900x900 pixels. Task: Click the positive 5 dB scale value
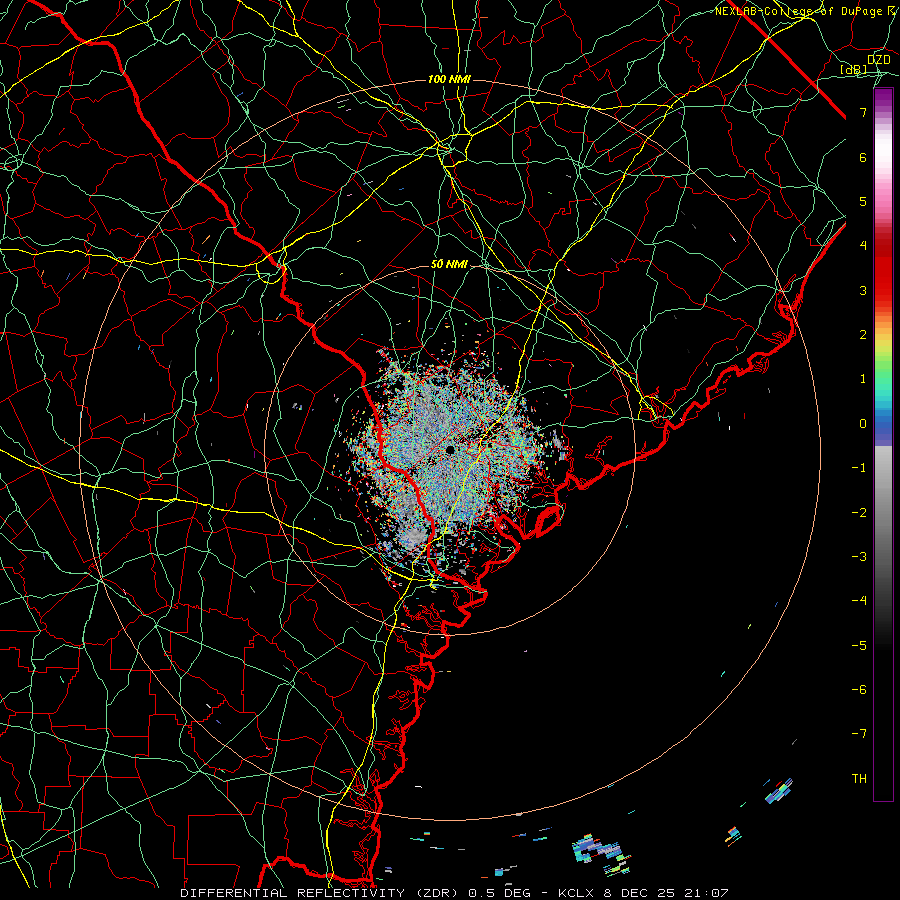tap(863, 201)
